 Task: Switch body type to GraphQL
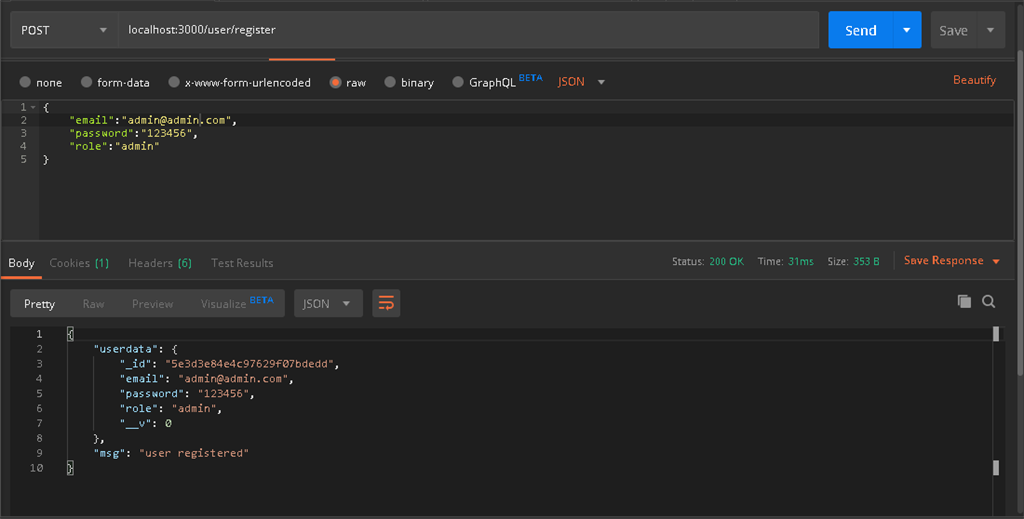click(x=459, y=82)
